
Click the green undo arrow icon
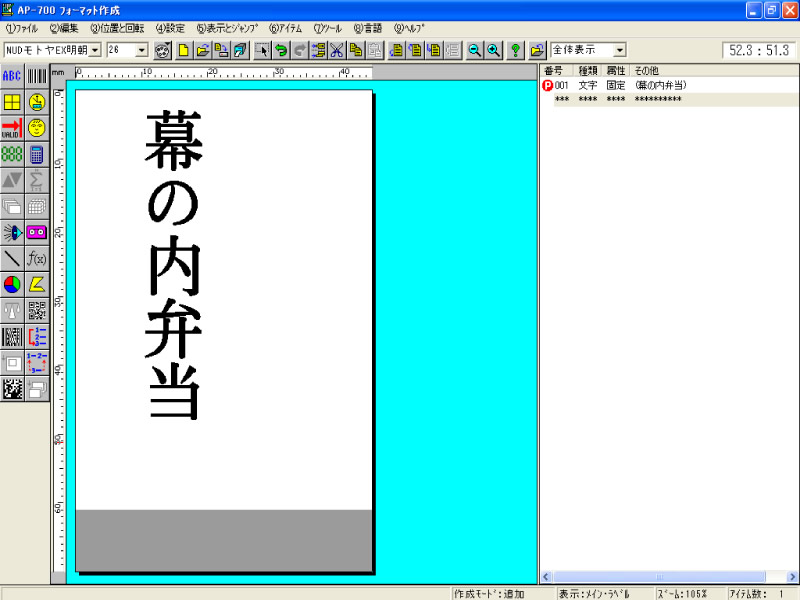[281, 49]
